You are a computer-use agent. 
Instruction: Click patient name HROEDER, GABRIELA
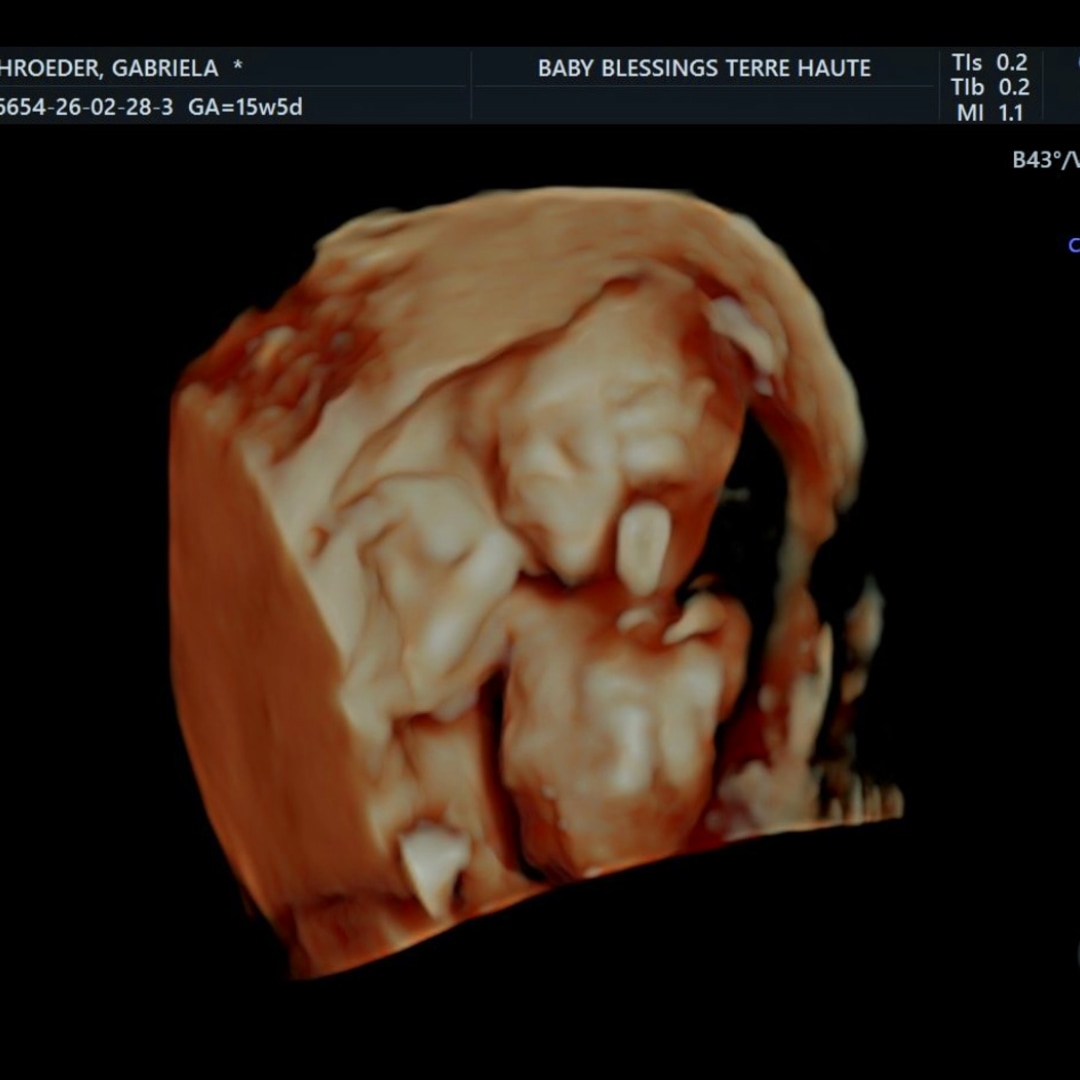110,68
